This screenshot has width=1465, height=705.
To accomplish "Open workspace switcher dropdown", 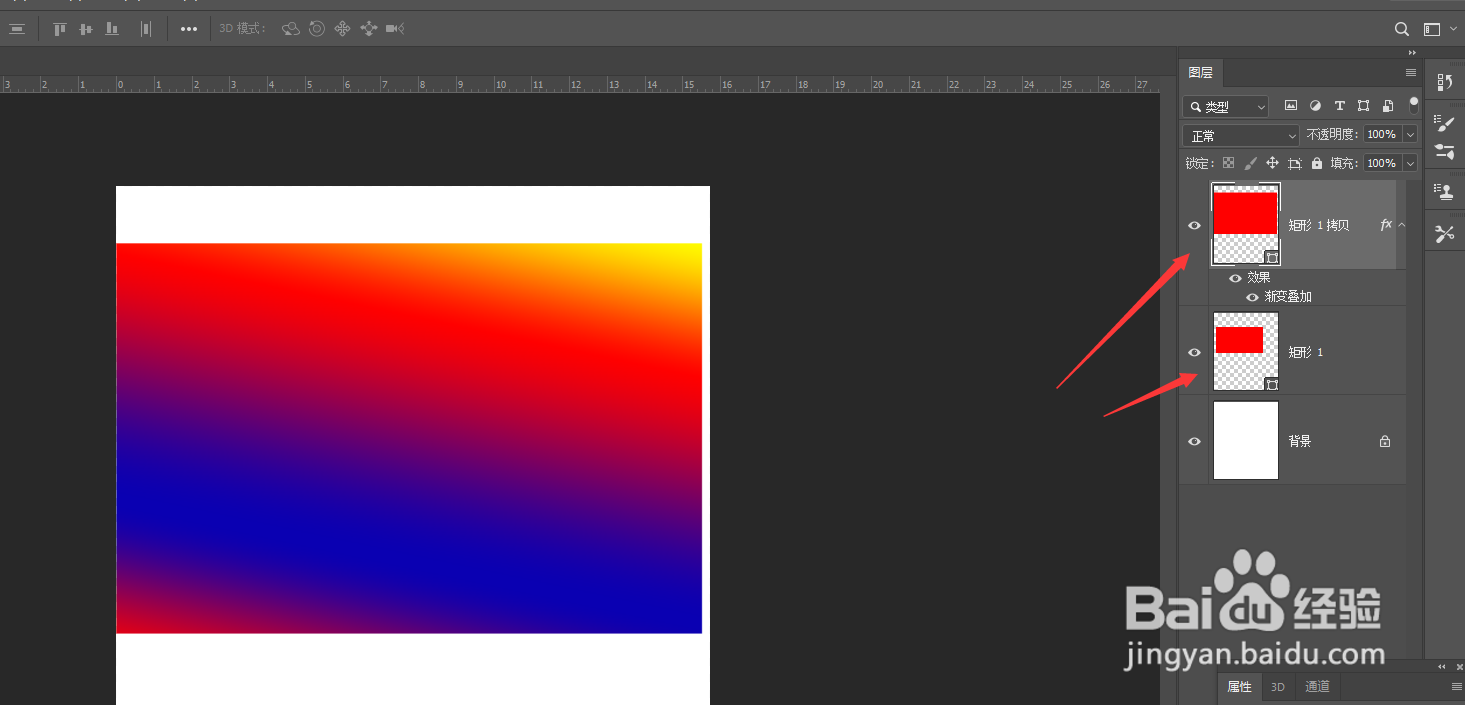I will (1438, 29).
